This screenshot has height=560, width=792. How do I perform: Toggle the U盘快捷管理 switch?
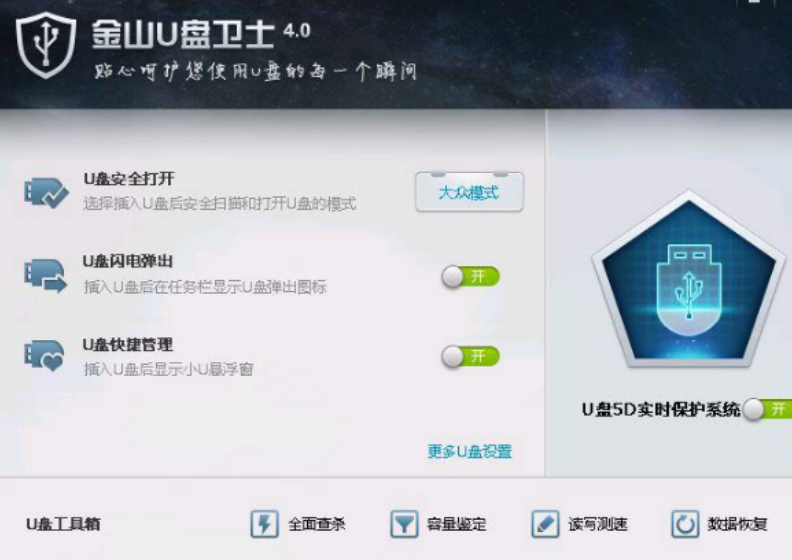470,357
